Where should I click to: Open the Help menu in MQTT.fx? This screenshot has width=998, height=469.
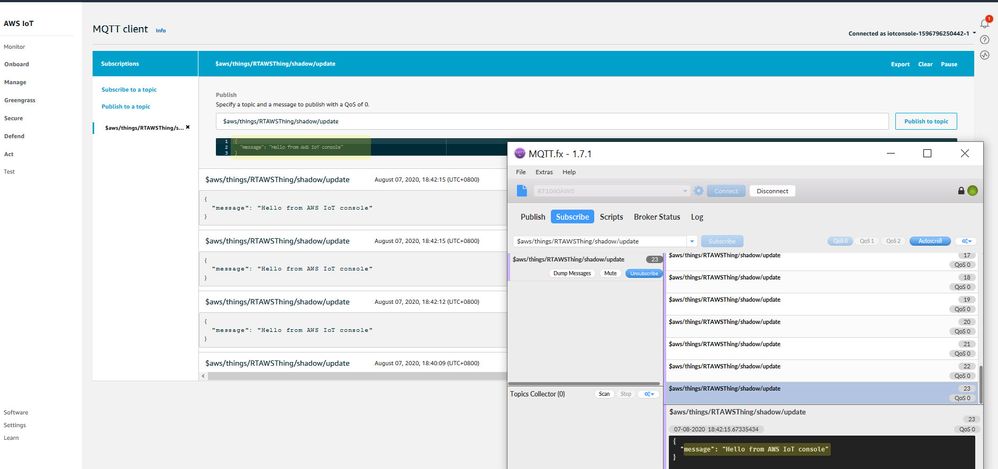point(569,172)
